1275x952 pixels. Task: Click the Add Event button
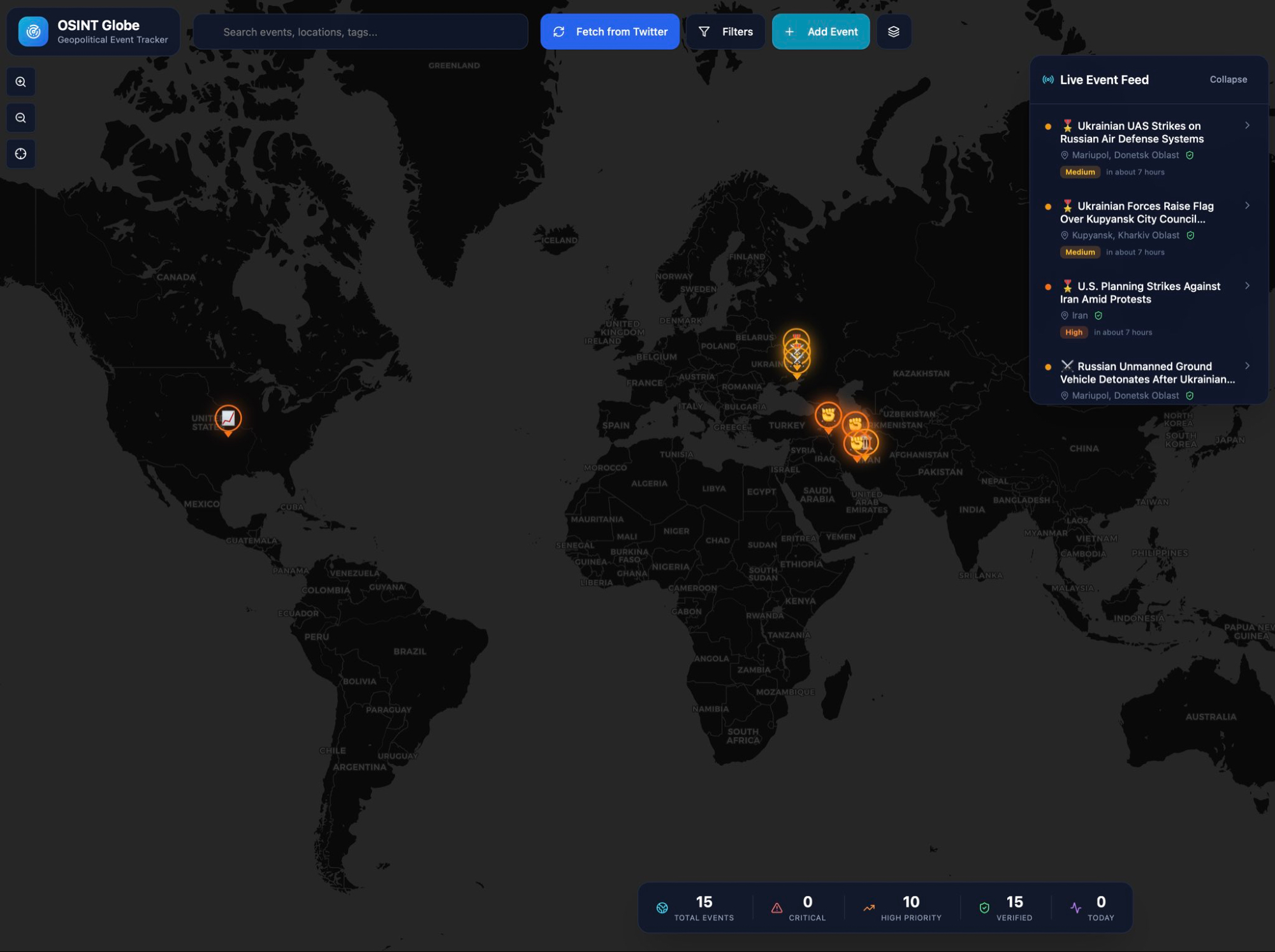(820, 32)
